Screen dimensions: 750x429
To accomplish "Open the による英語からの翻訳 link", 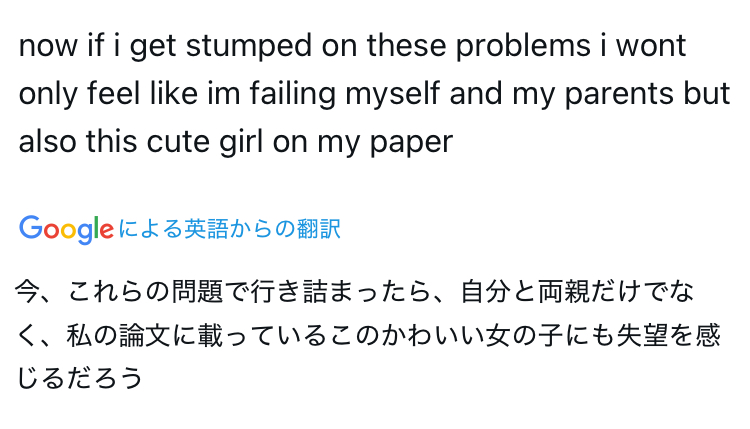I will pyautogui.click(x=229, y=229).
